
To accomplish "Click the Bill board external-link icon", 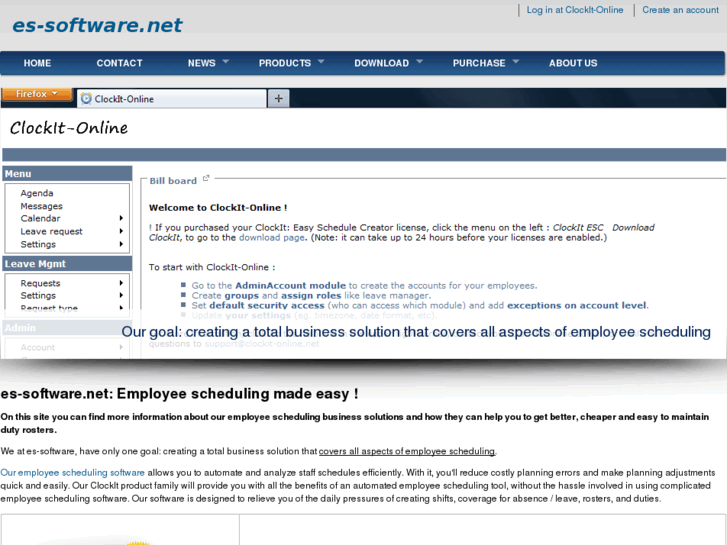I will point(206,178).
